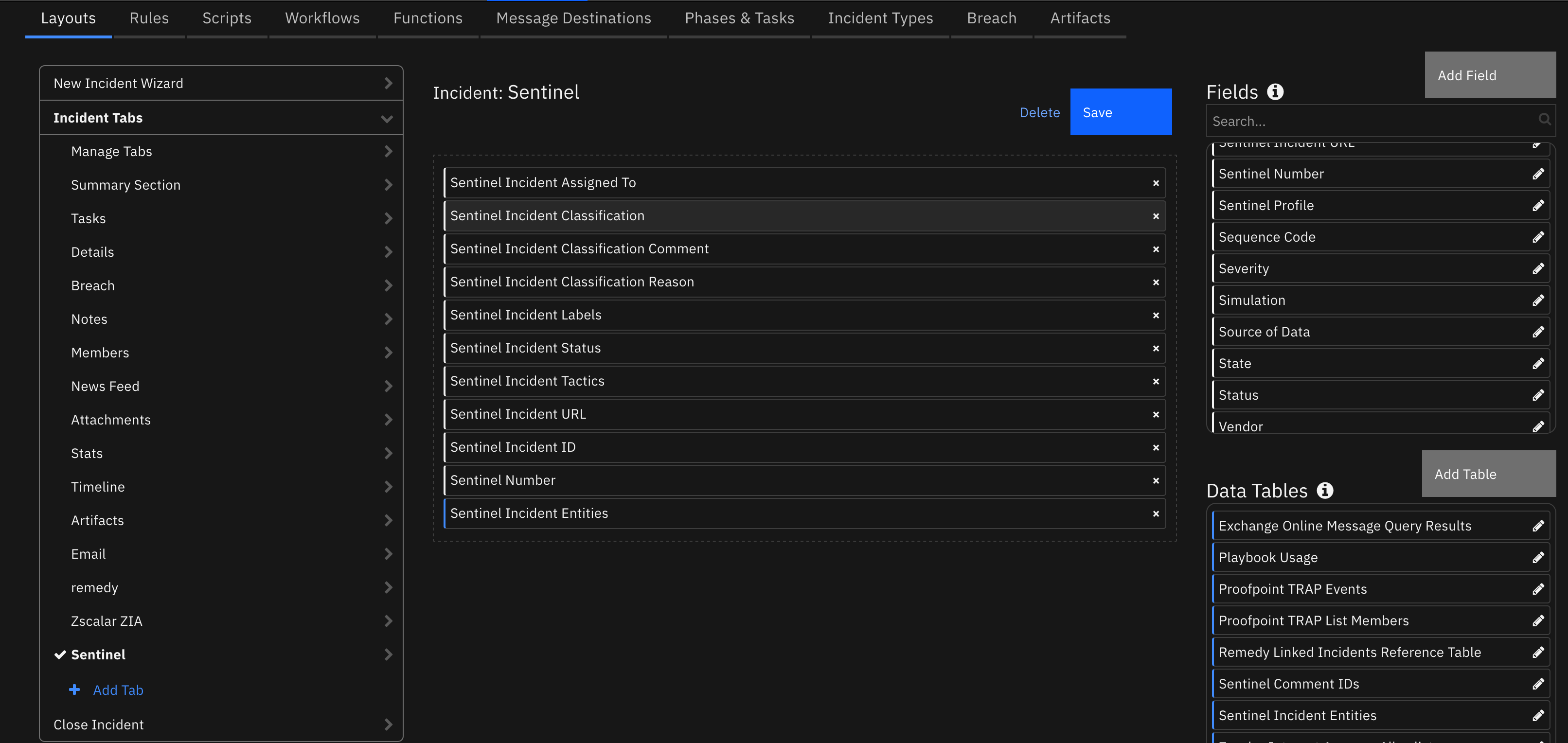Select the Sentinel Incident Classification row

click(805, 216)
